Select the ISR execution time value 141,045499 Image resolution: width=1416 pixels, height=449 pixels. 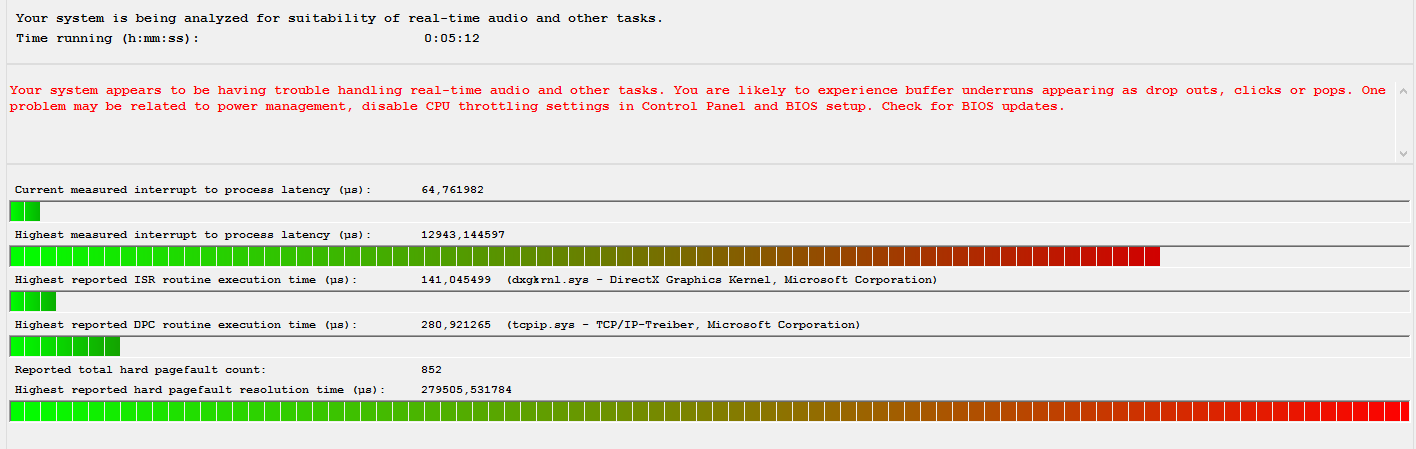point(456,280)
